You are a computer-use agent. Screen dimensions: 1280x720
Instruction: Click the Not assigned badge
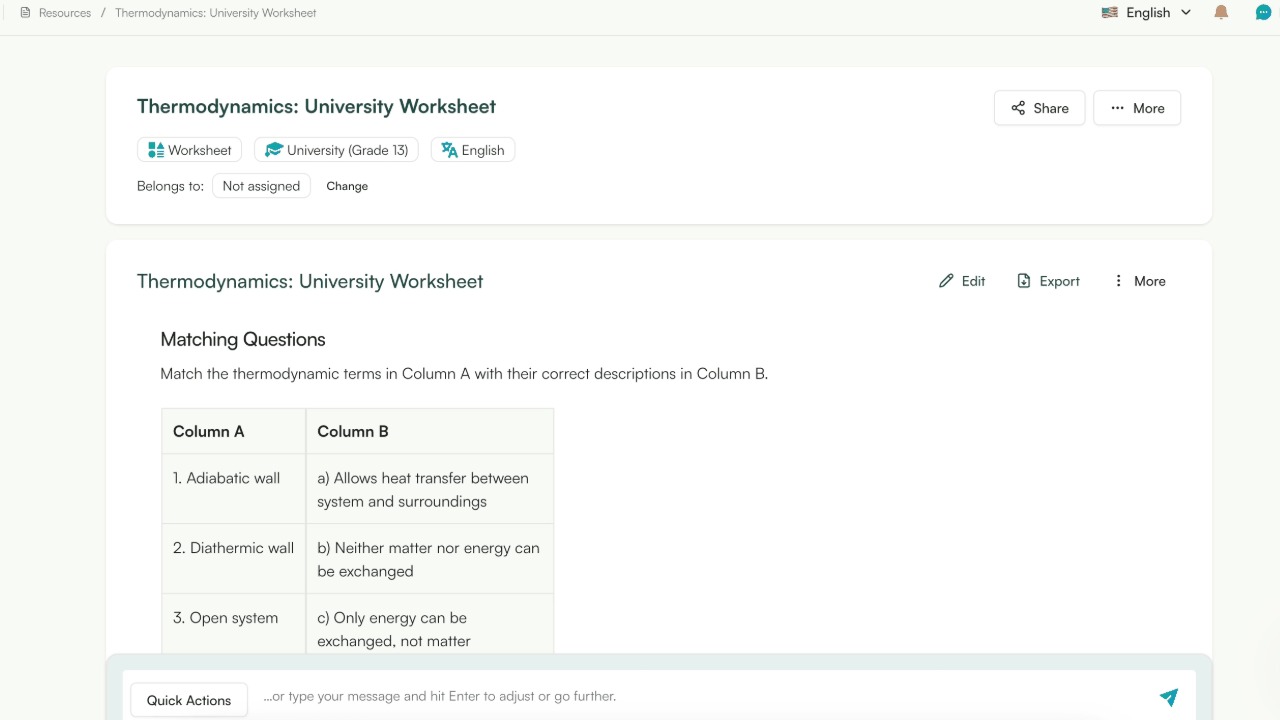pyautogui.click(x=261, y=185)
